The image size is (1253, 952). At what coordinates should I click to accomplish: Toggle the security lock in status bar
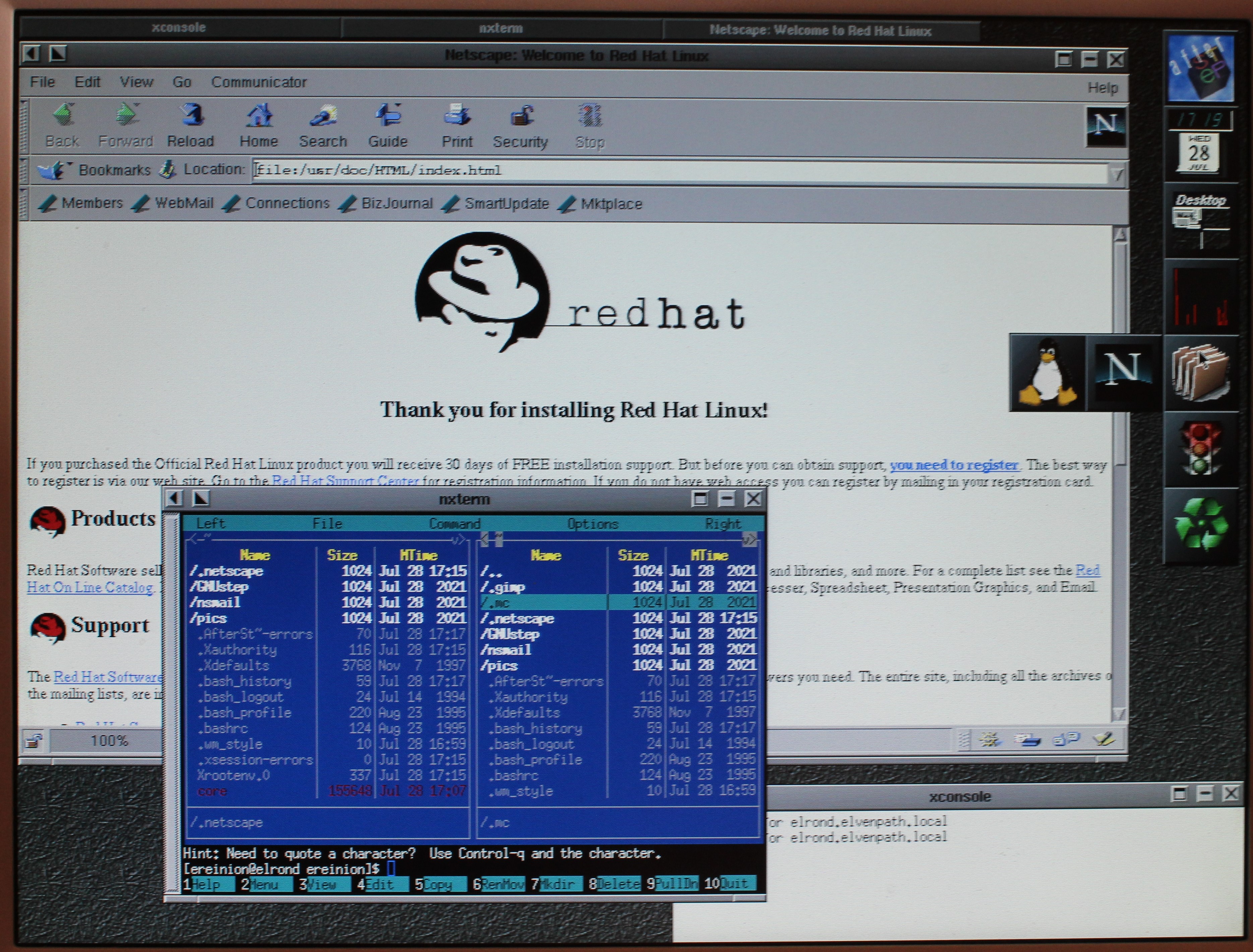click(34, 740)
